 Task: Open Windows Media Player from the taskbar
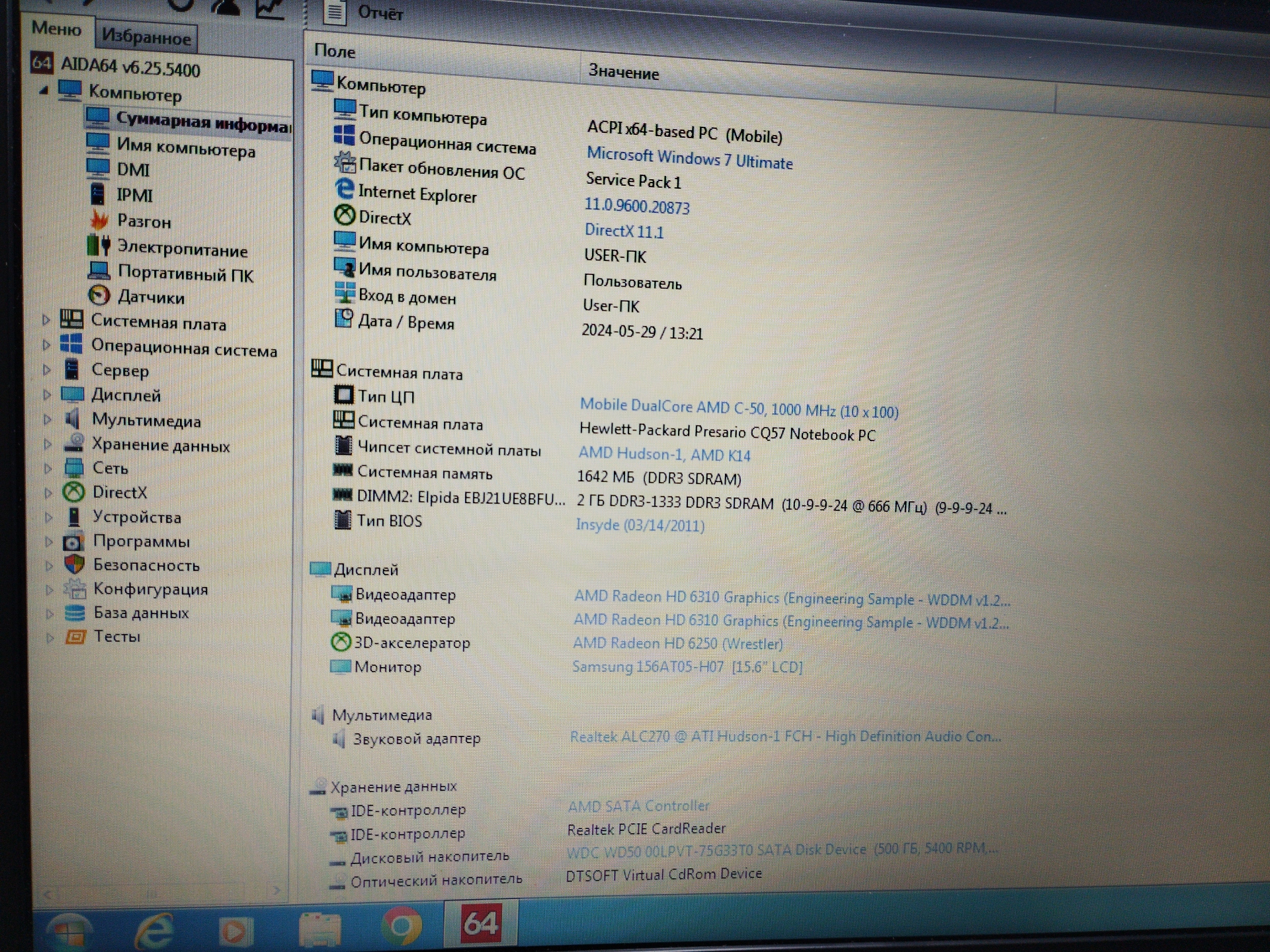pos(235,932)
